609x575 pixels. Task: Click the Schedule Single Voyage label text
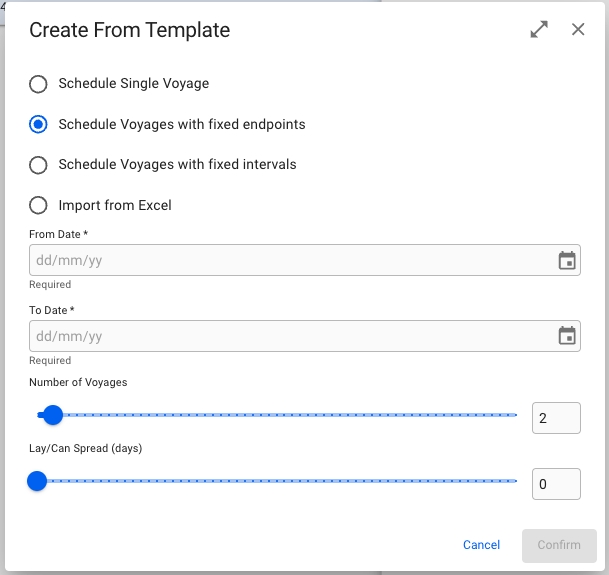[x=134, y=84]
